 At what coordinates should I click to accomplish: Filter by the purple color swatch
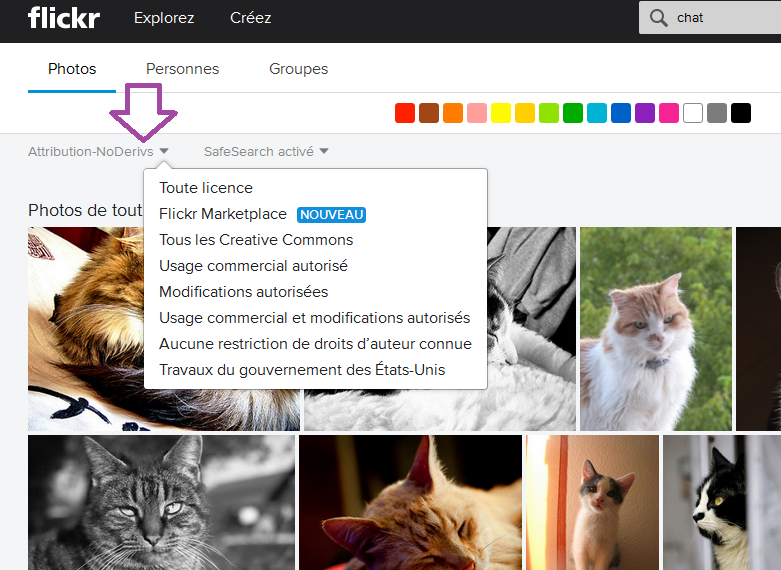point(645,113)
